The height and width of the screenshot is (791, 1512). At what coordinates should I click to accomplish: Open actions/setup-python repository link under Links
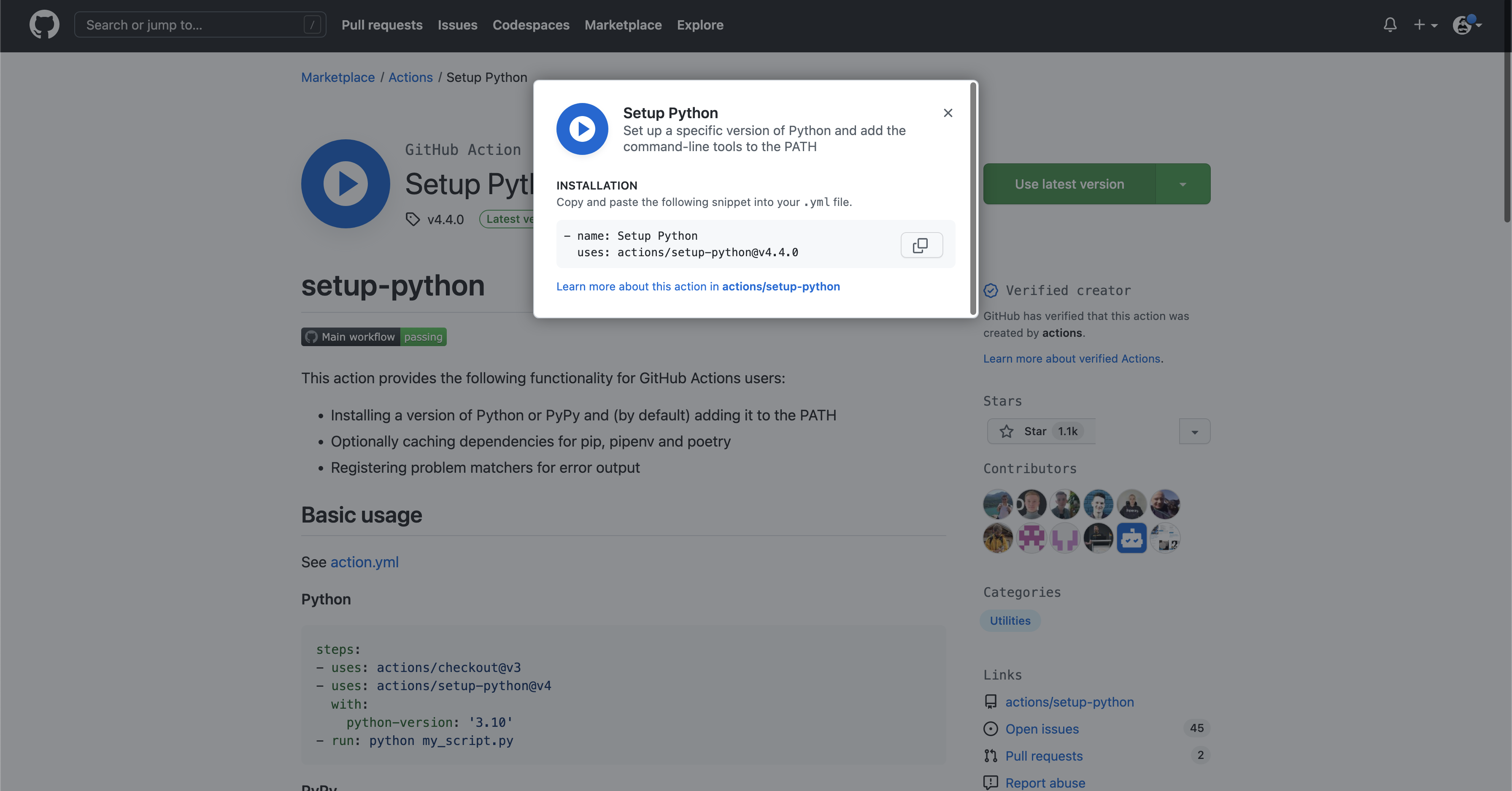coord(1069,702)
